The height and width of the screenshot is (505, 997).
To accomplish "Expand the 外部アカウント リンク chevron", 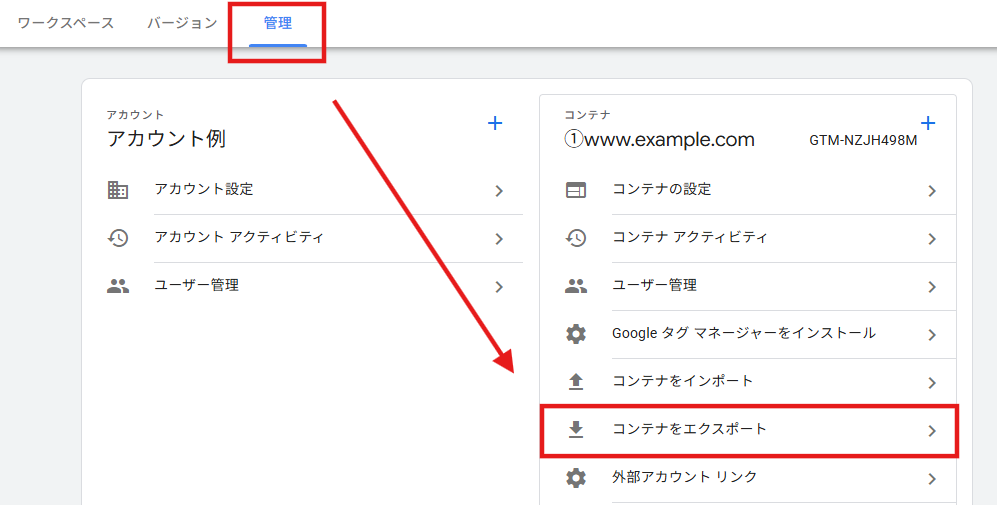I will pyautogui.click(x=932, y=479).
